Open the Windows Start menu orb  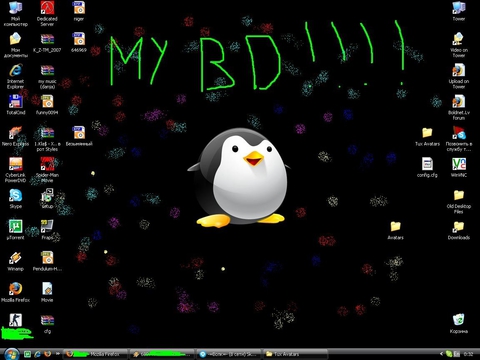pos(11,354)
